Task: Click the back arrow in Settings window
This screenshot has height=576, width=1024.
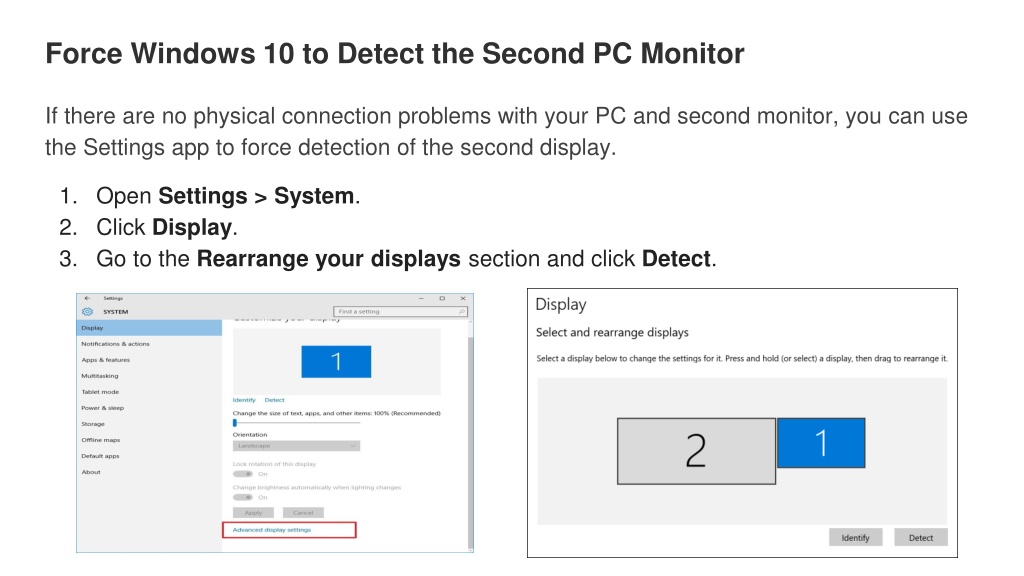Action: coord(87,298)
